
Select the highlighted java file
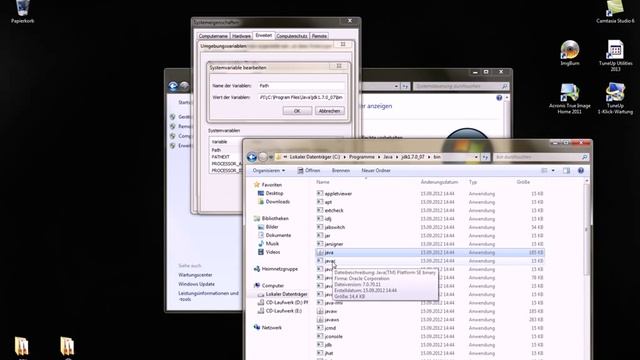point(430,253)
